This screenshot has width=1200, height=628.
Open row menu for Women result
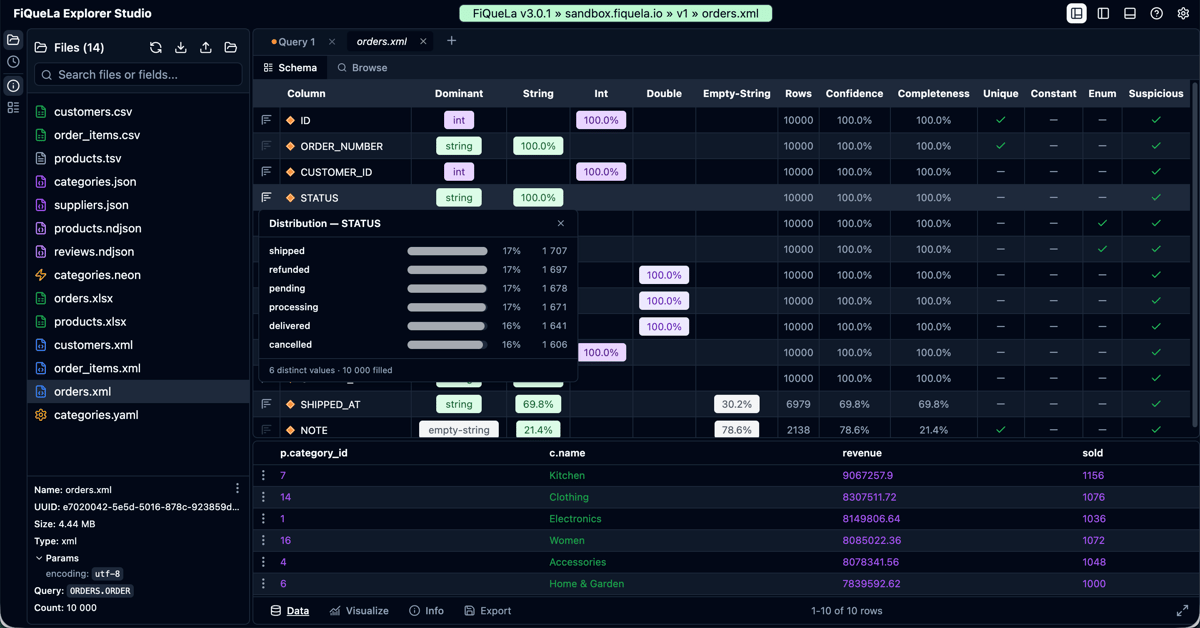tap(264, 541)
